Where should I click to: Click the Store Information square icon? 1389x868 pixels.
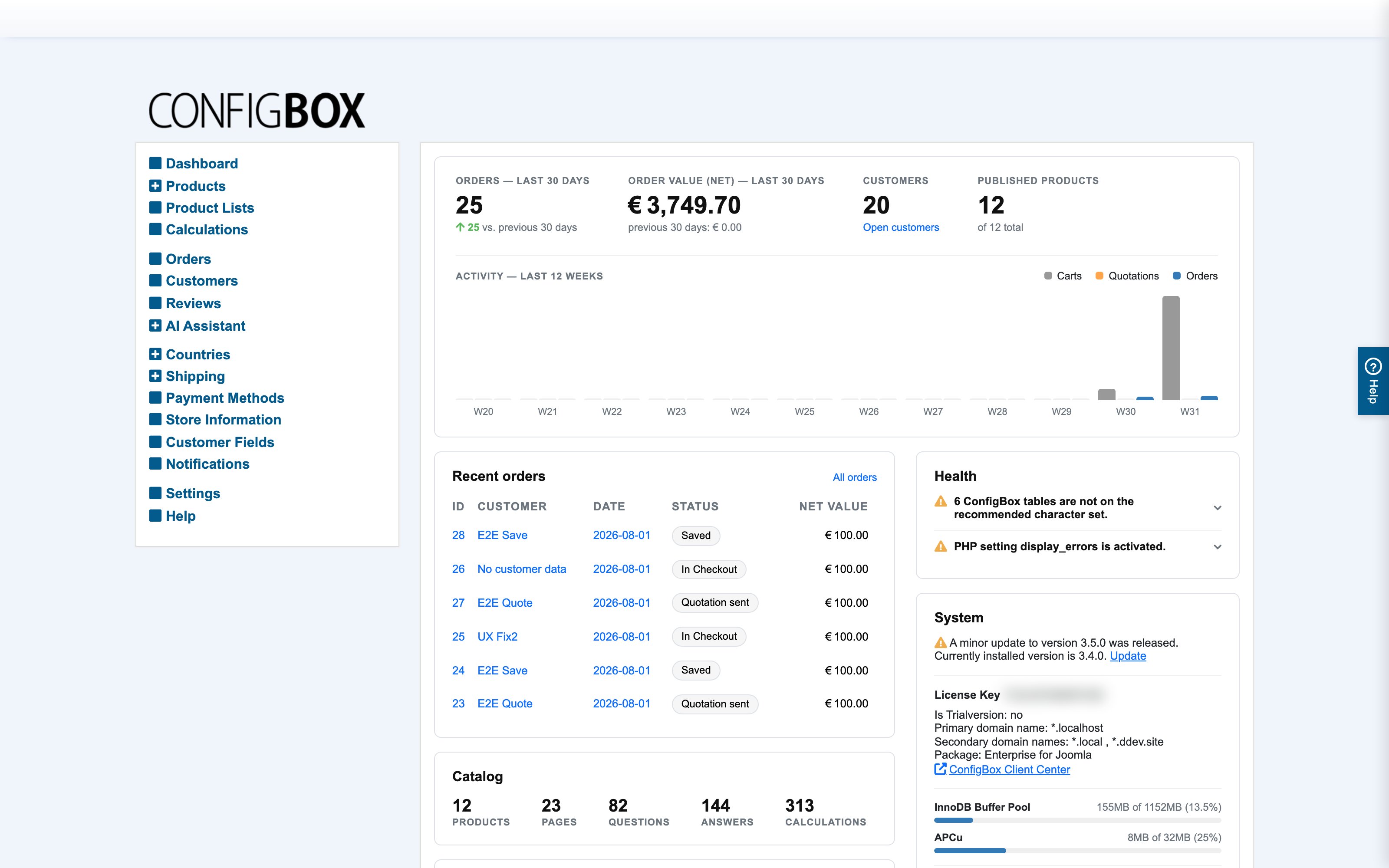click(155, 419)
